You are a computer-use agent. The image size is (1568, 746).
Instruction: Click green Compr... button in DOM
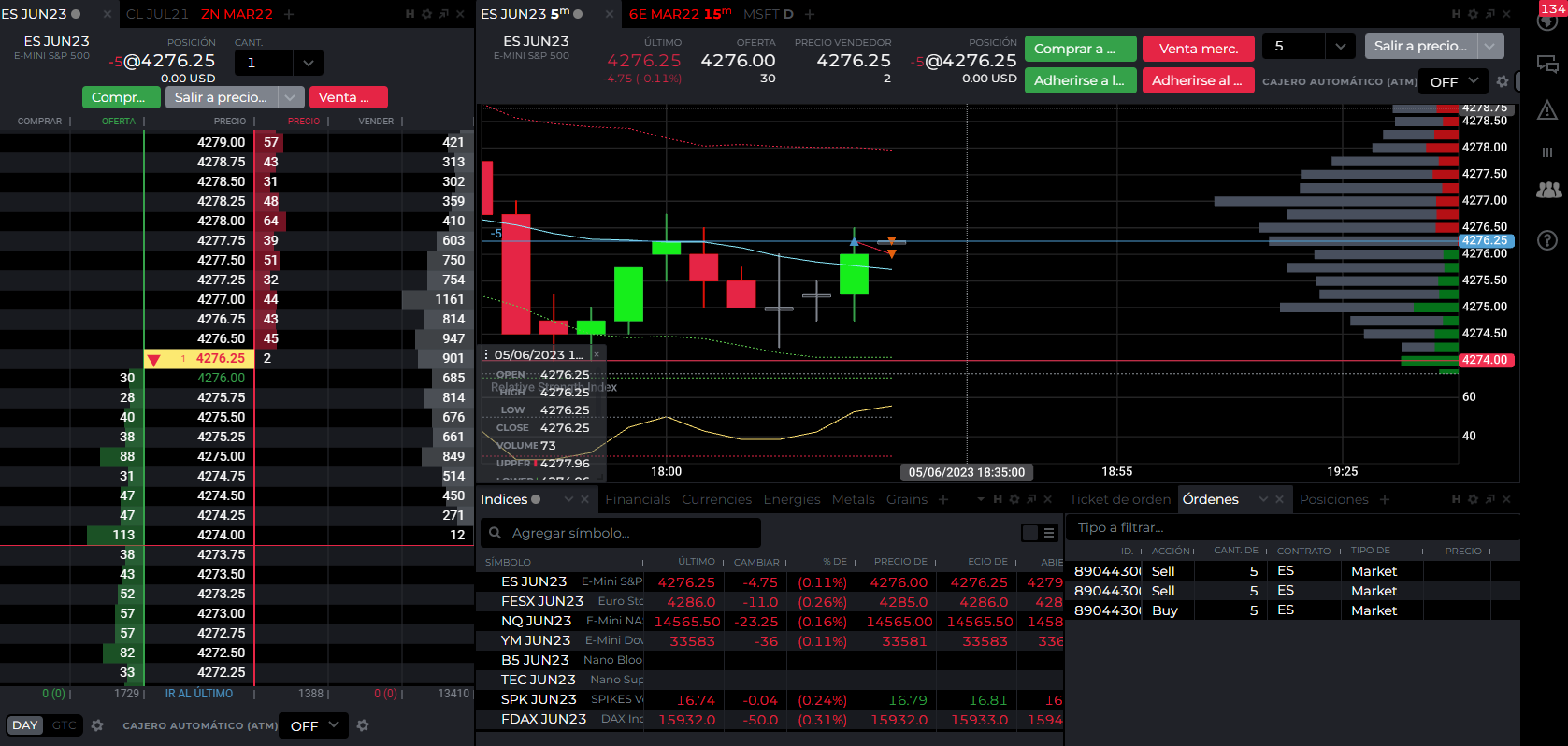122,97
